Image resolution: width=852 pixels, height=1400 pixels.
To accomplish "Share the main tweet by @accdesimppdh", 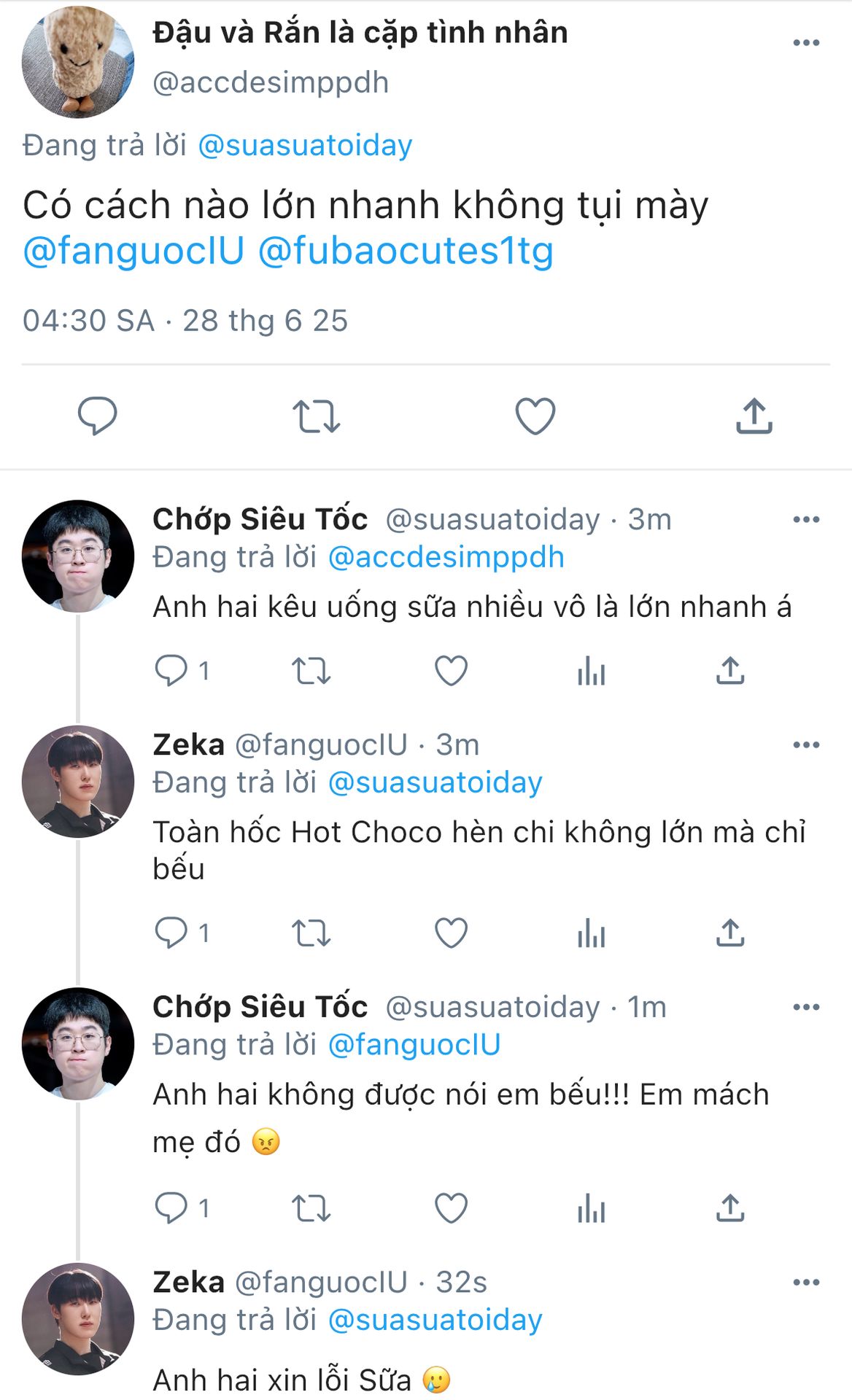I will click(754, 416).
